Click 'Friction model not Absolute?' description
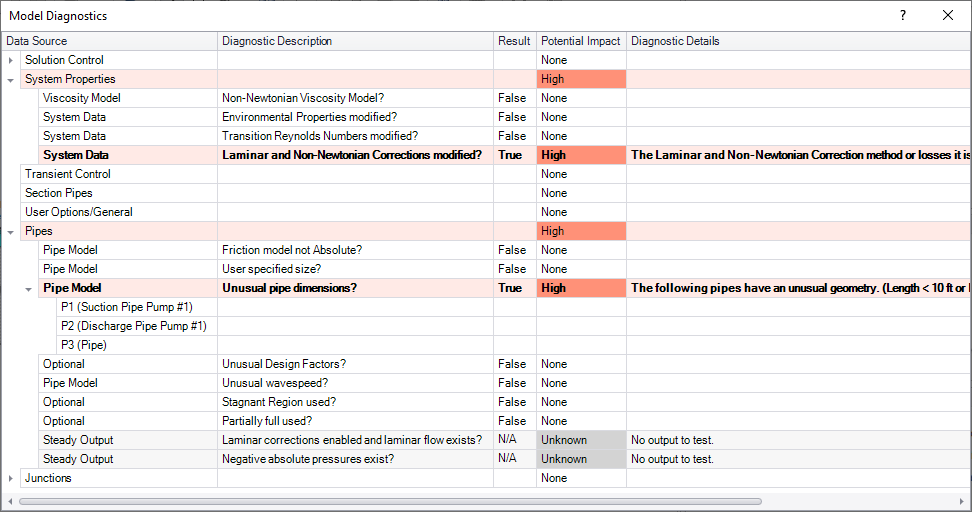The height and width of the screenshot is (512, 972). [x=292, y=250]
